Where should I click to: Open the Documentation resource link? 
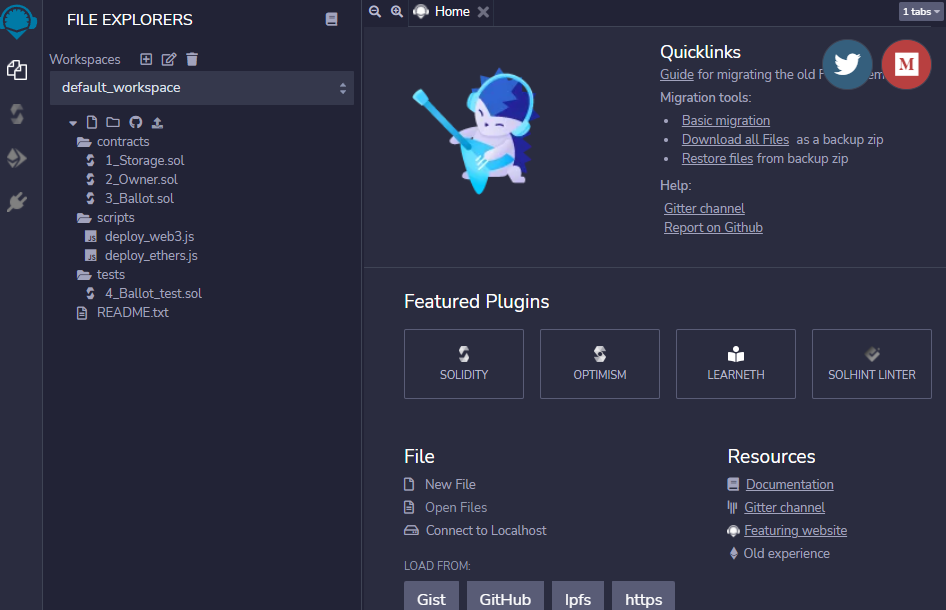coord(790,485)
